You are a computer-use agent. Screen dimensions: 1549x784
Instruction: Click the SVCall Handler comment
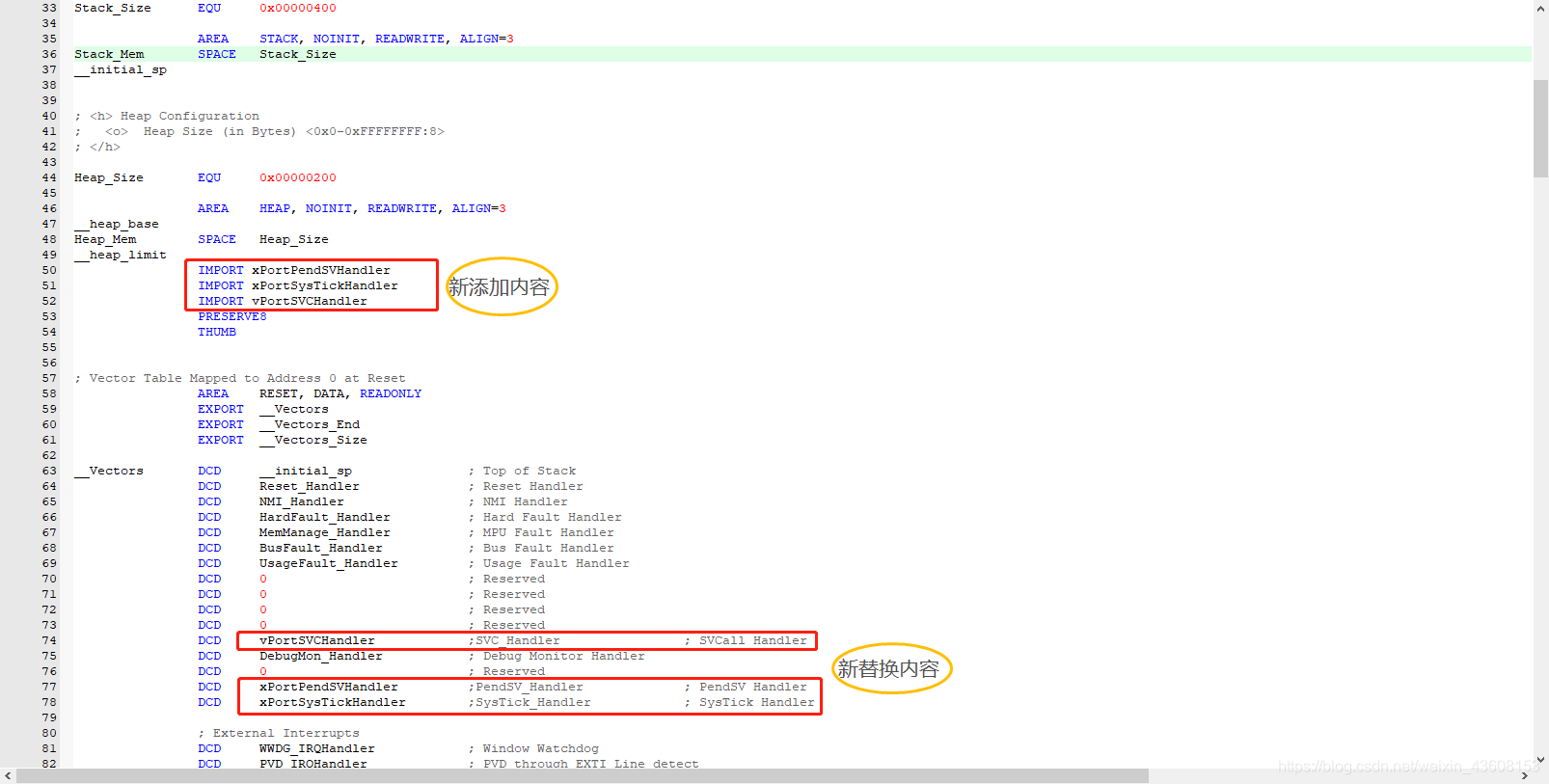tap(746, 640)
